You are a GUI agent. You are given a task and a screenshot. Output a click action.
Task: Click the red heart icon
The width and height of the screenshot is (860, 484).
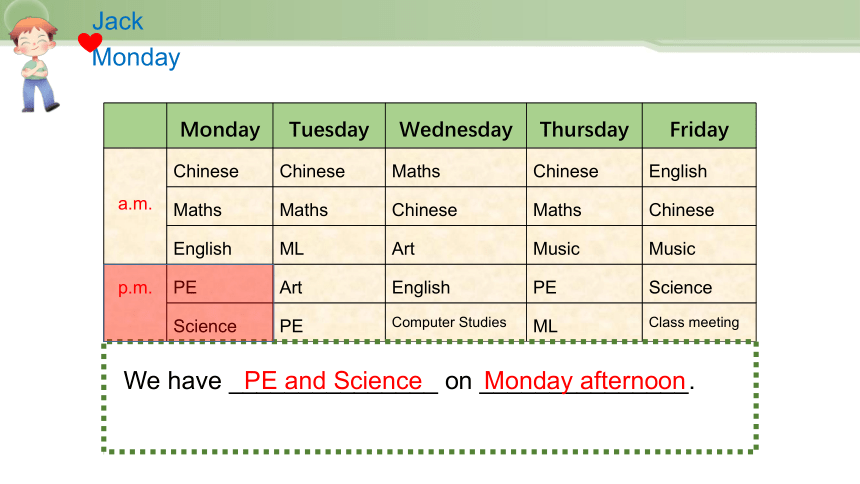tap(89, 42)
